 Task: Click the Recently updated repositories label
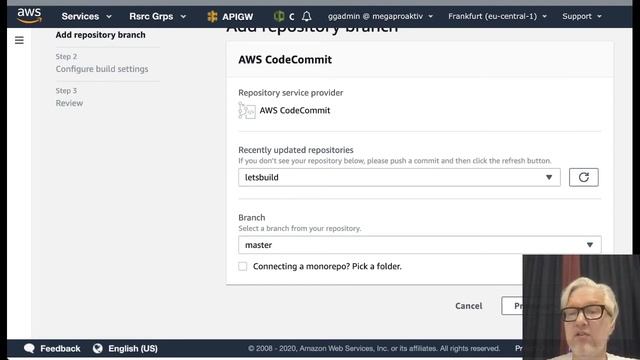coord(296,150)
